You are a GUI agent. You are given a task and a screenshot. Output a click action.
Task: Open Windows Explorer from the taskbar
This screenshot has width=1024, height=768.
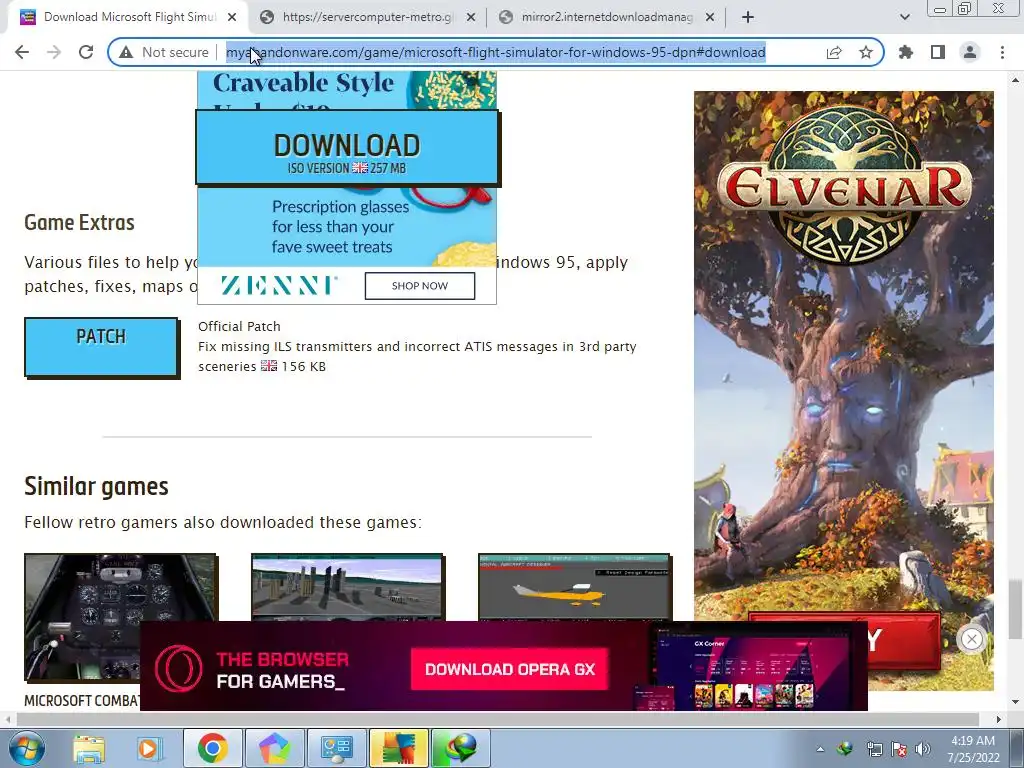(x=88, y=748)
